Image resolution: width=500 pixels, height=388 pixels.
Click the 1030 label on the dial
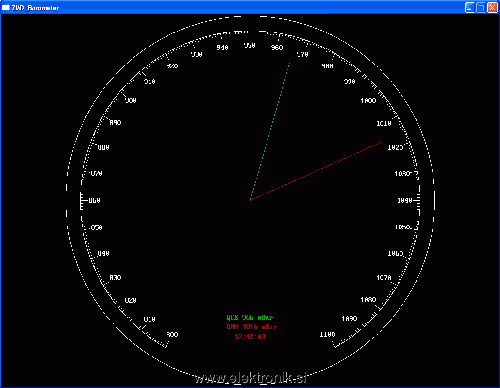pyautogui.click(x=402, y=174)
